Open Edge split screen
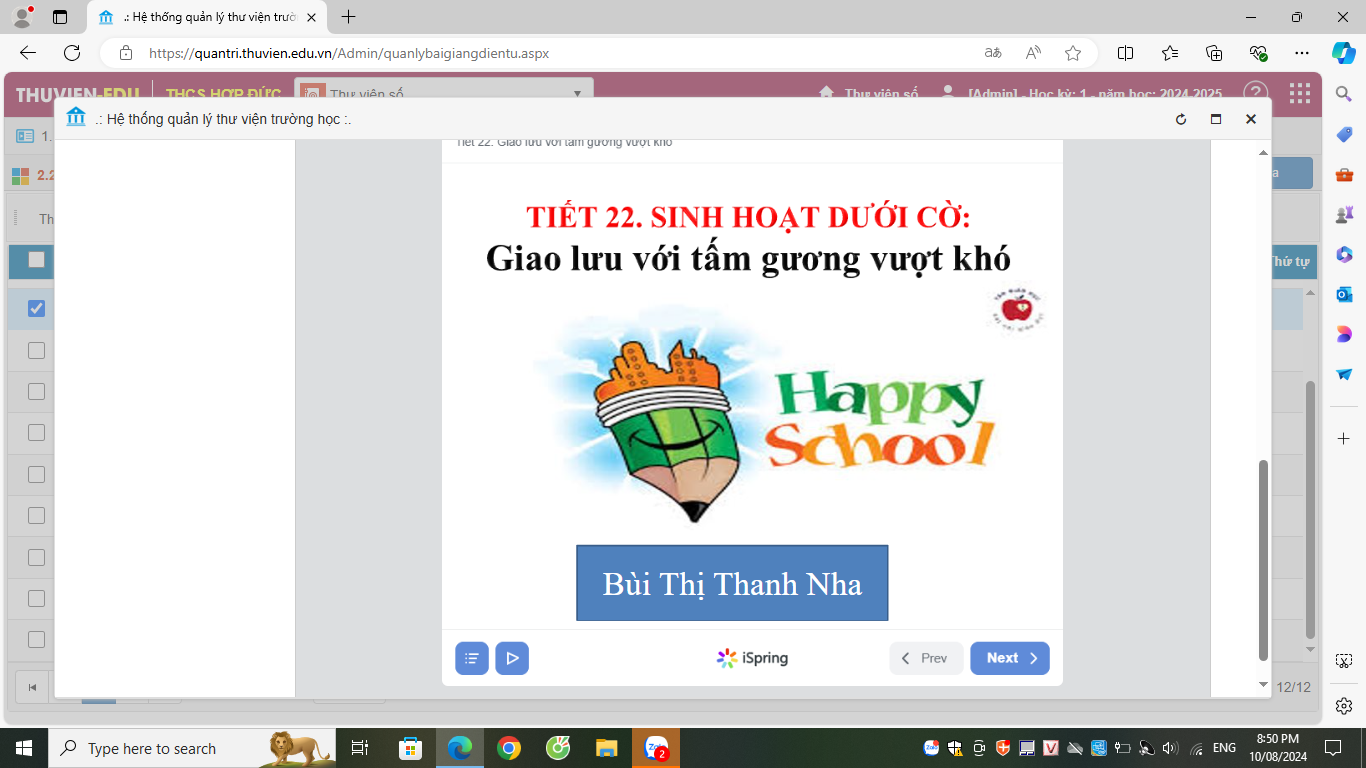This screenshot has width=1366, height=768. pos(1125,53)
